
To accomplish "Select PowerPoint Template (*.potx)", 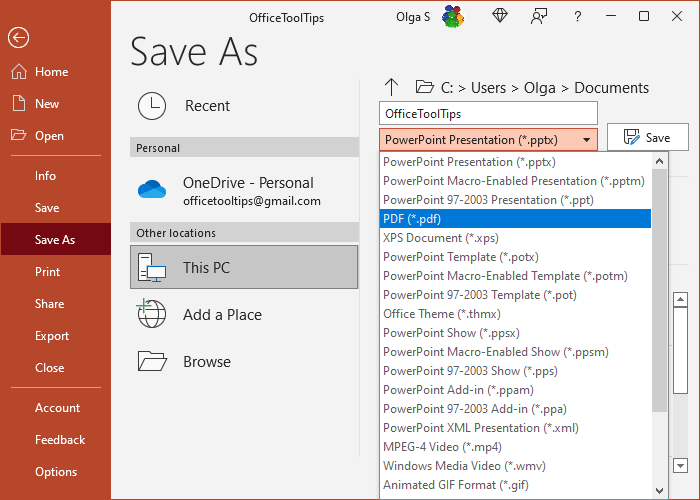I will click(515, 257).
